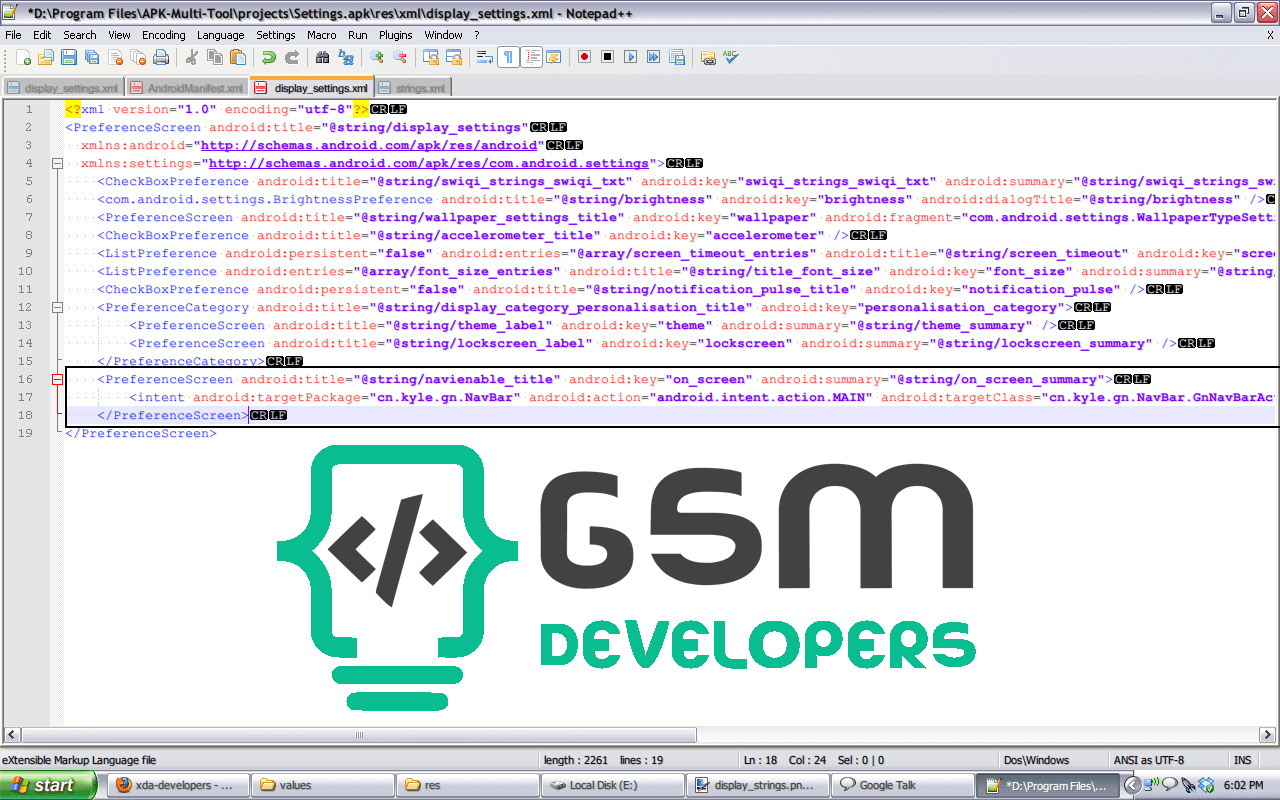The image size is (1280, 800).
Task: Collapse the PreferenceCategory fold on line 12
Action: (x=57, y=307)
